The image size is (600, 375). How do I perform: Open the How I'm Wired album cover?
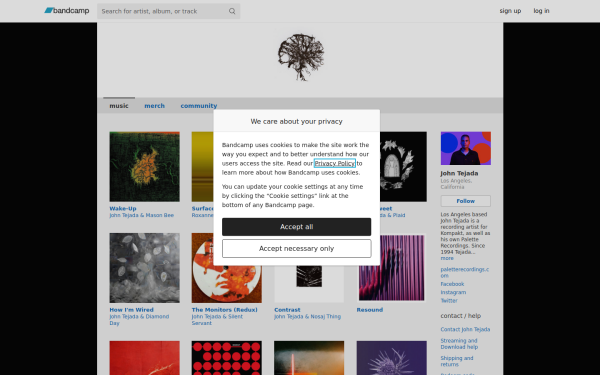click(x=144, y=268)
